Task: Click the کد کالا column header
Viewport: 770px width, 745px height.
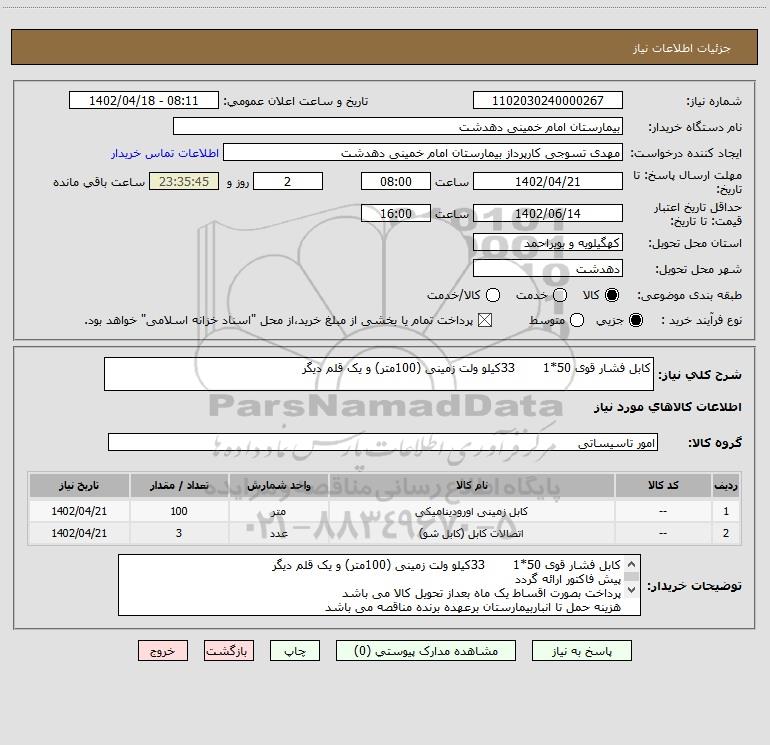Action: (x=663, y=486)
